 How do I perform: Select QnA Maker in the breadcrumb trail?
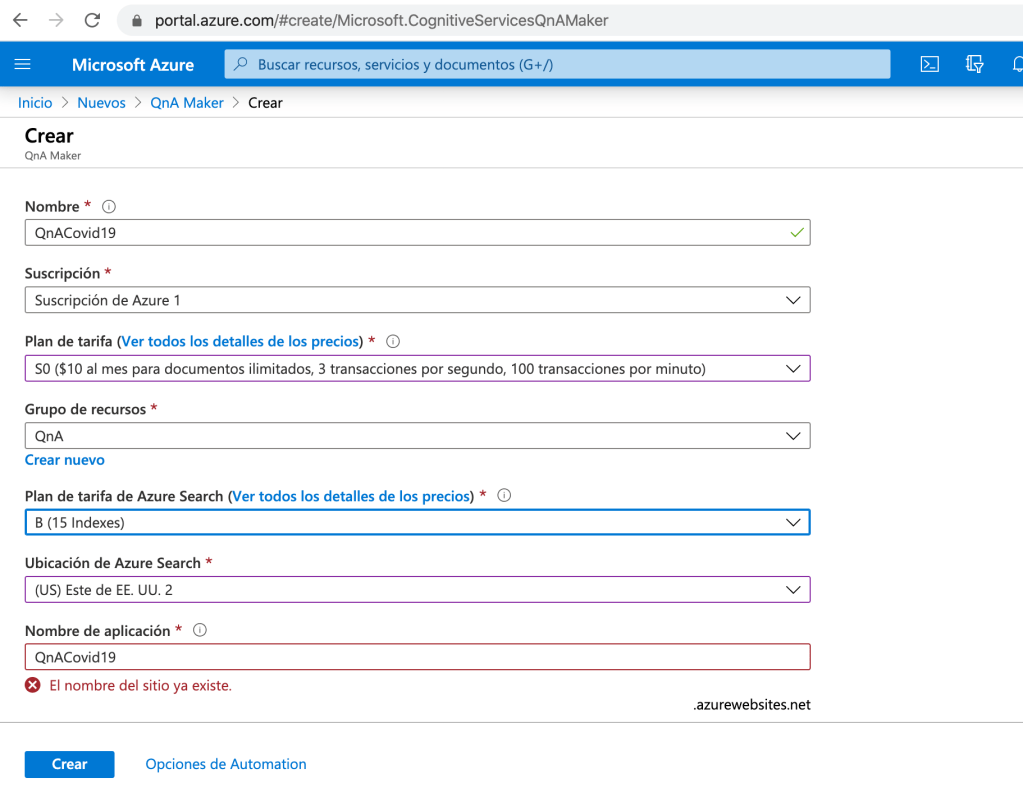click(187, 102)
